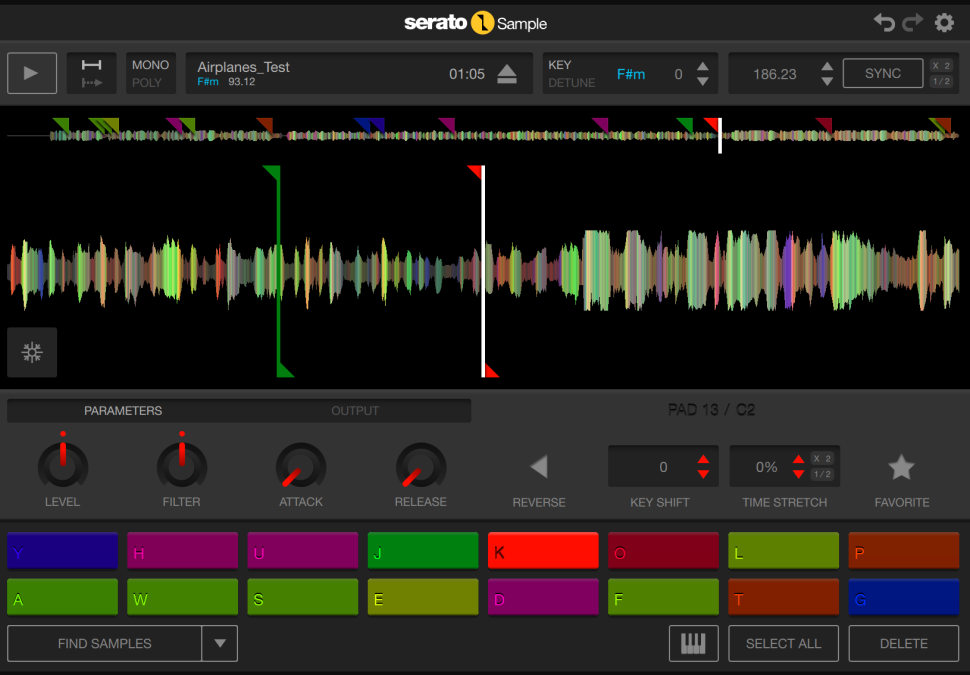Click the undo arrow icon
Image resolution: width=970 pixels, height=675 pixels.
click(884, 23)
